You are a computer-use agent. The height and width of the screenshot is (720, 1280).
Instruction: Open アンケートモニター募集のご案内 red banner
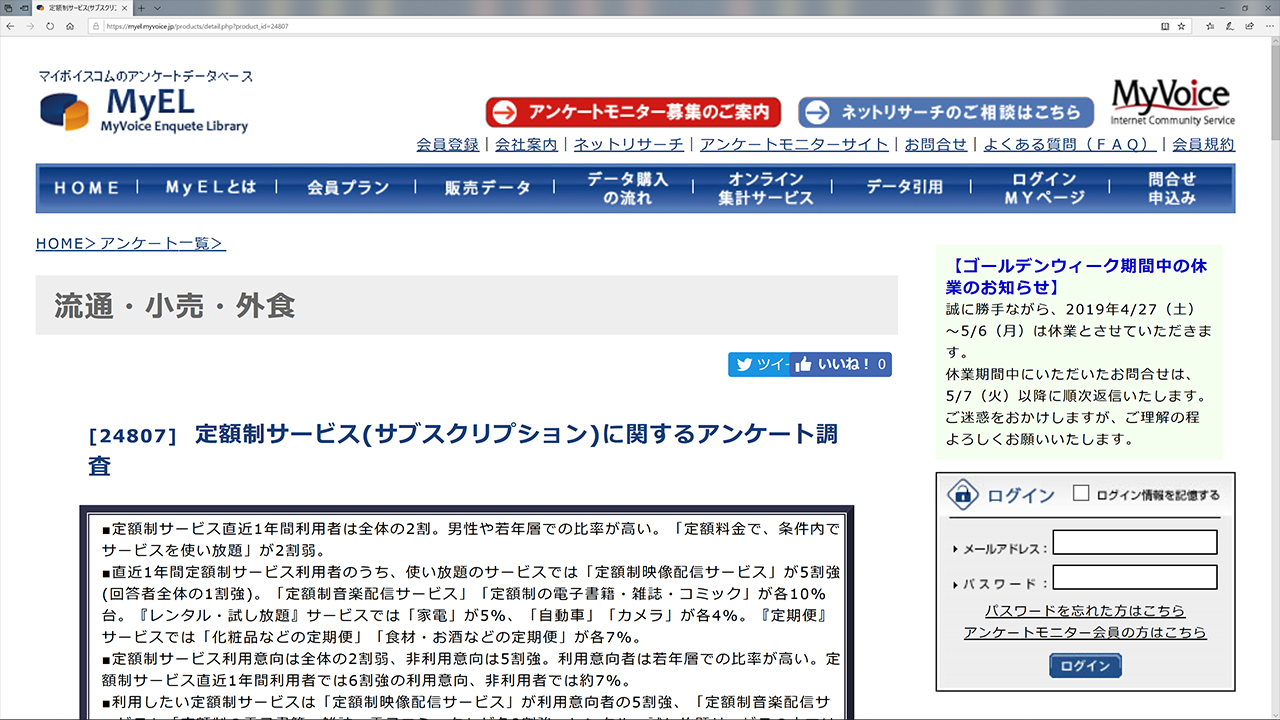[x=633, y=112]
